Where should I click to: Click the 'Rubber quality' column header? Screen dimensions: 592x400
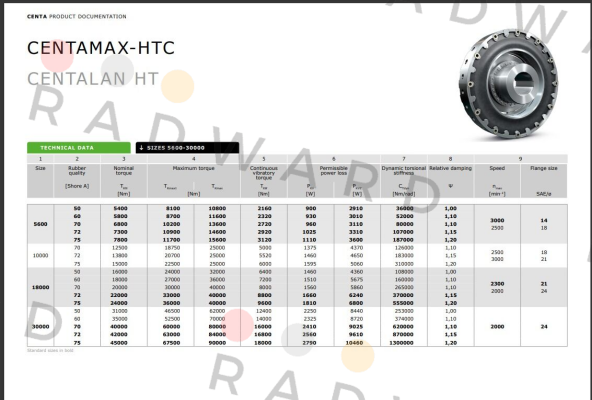pos(77,170)
